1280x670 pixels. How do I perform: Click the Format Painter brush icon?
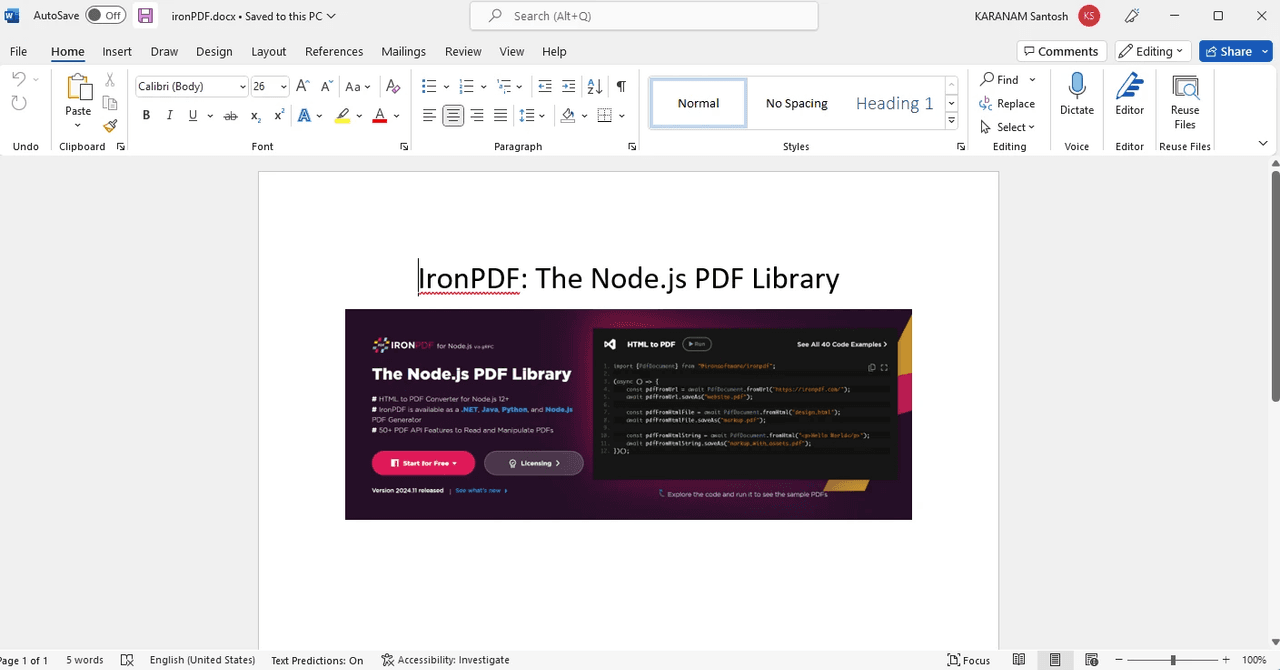[x=110, y=126]
